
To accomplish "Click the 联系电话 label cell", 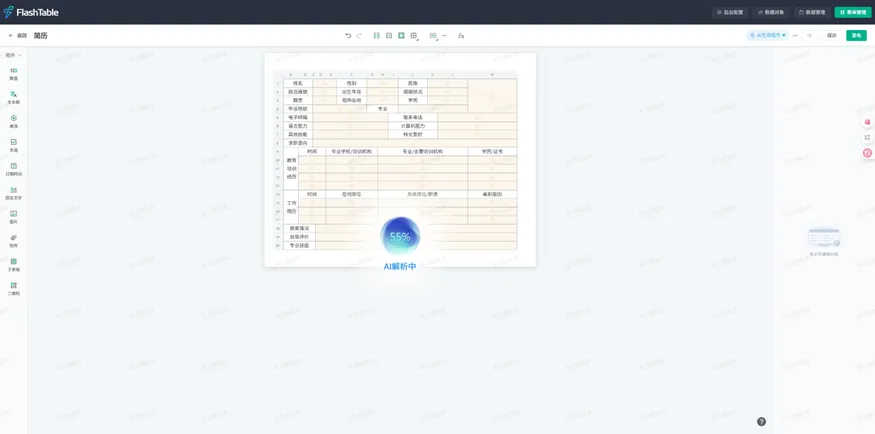I will (x=413, y=118).
